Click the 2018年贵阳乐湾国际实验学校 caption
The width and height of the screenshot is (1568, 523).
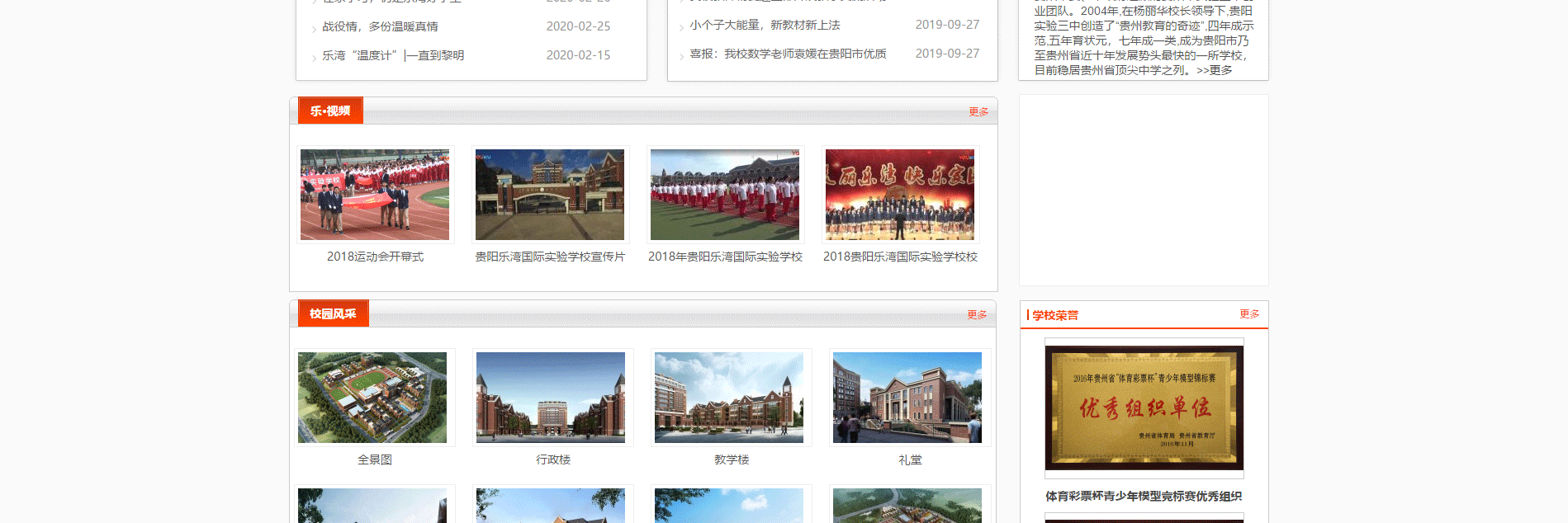[725, 257]
